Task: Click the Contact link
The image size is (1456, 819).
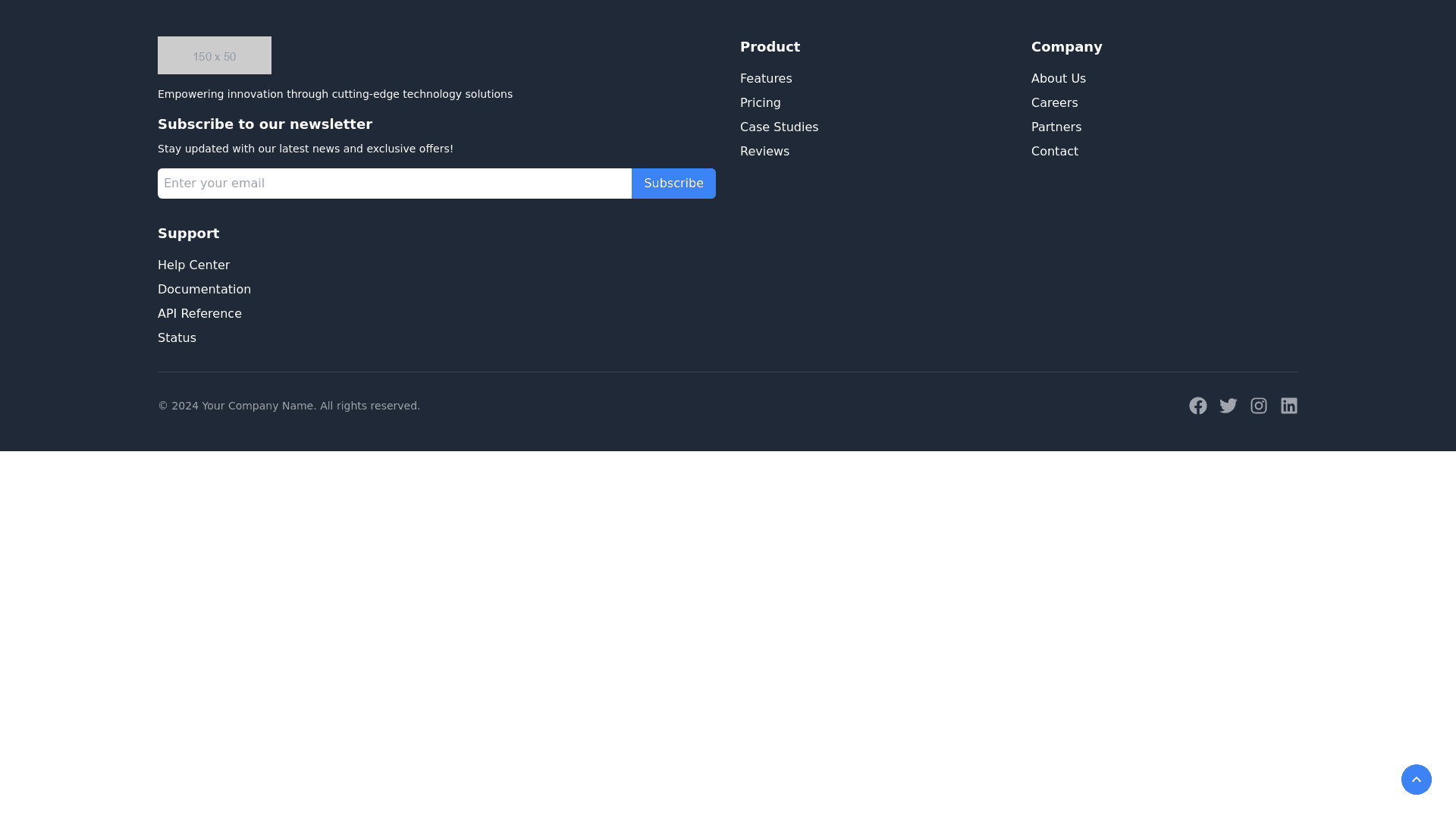Action: [x=1054, y=152]
